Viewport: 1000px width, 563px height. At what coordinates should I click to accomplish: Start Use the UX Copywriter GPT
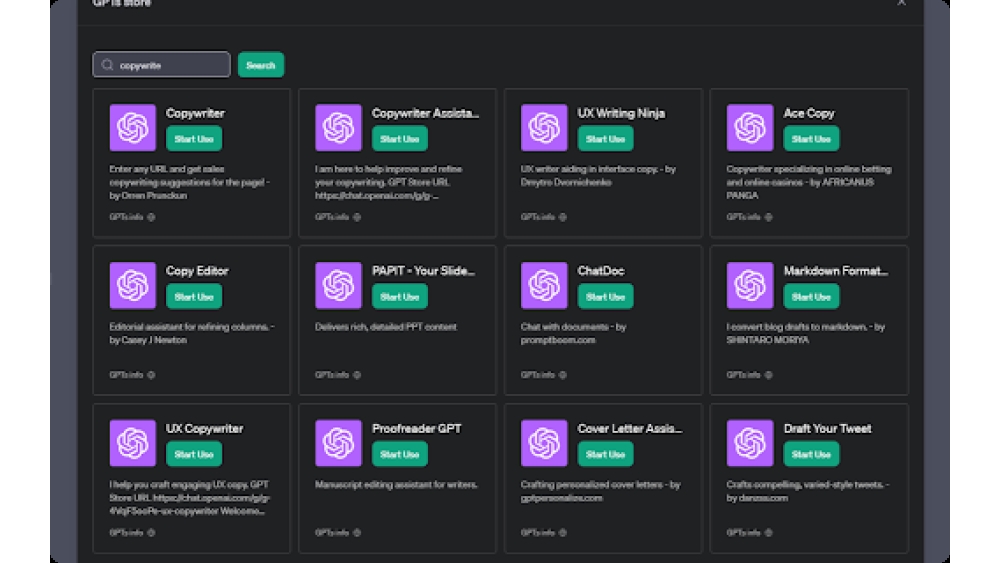tap(194, 454)
